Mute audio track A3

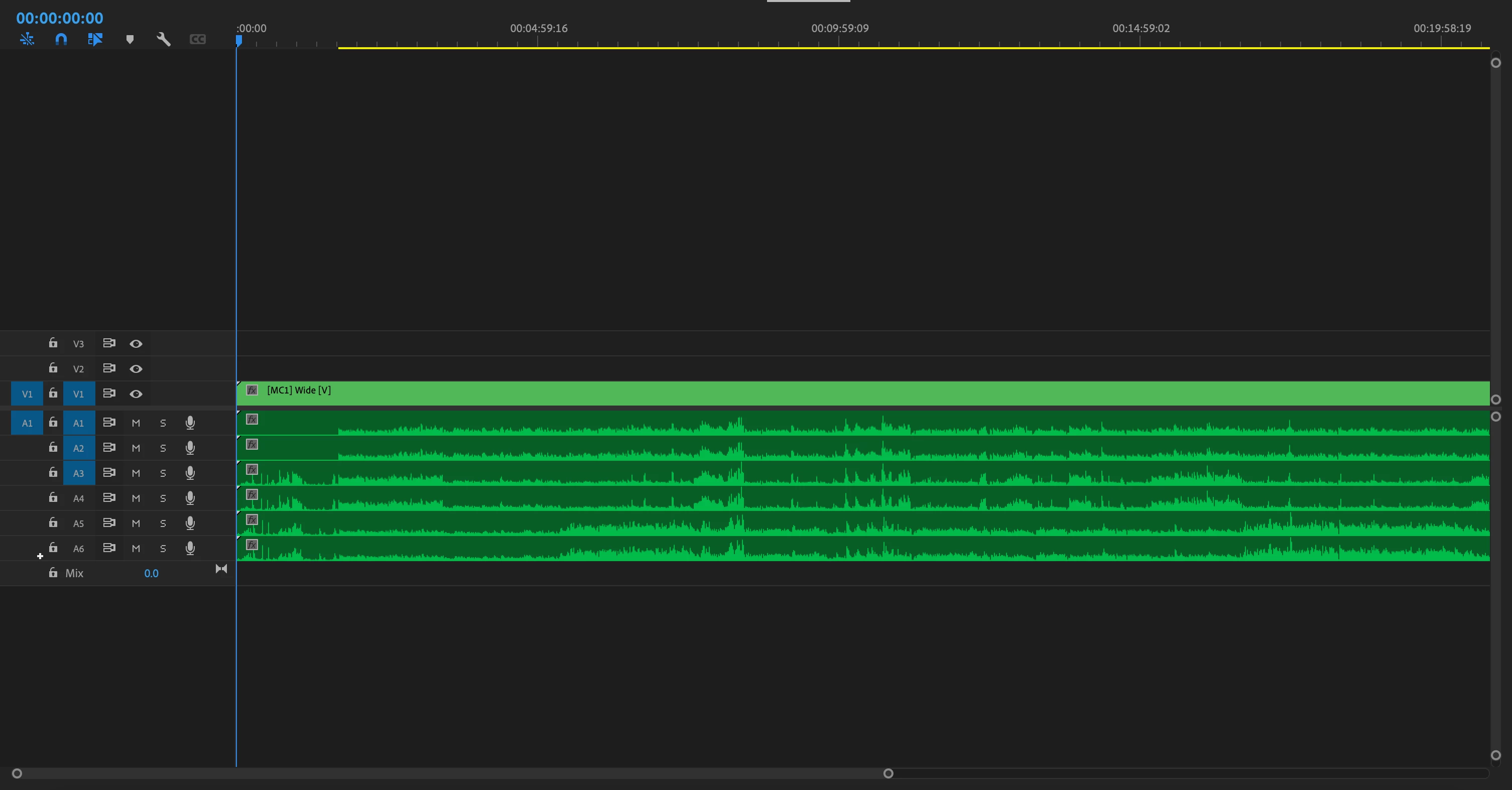(x=136, y=473)
